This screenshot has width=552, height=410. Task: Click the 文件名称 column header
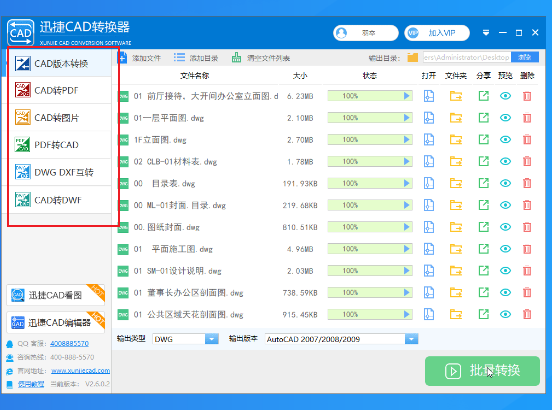195,76
